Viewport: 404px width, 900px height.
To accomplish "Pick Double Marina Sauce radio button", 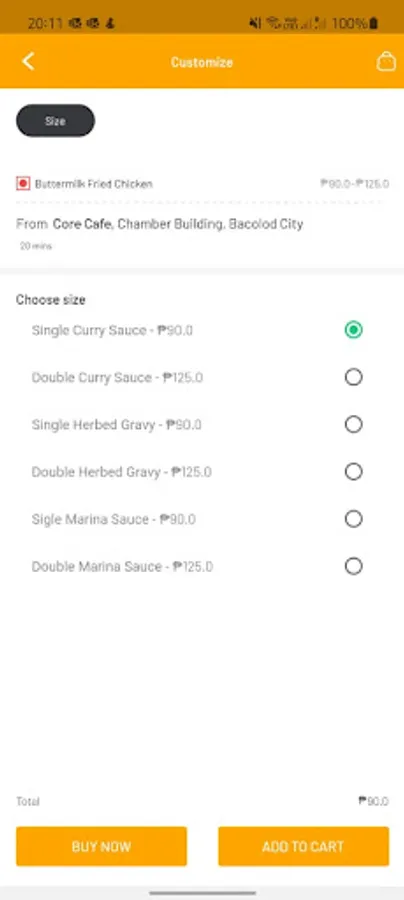I will click(x=354, y=567).
